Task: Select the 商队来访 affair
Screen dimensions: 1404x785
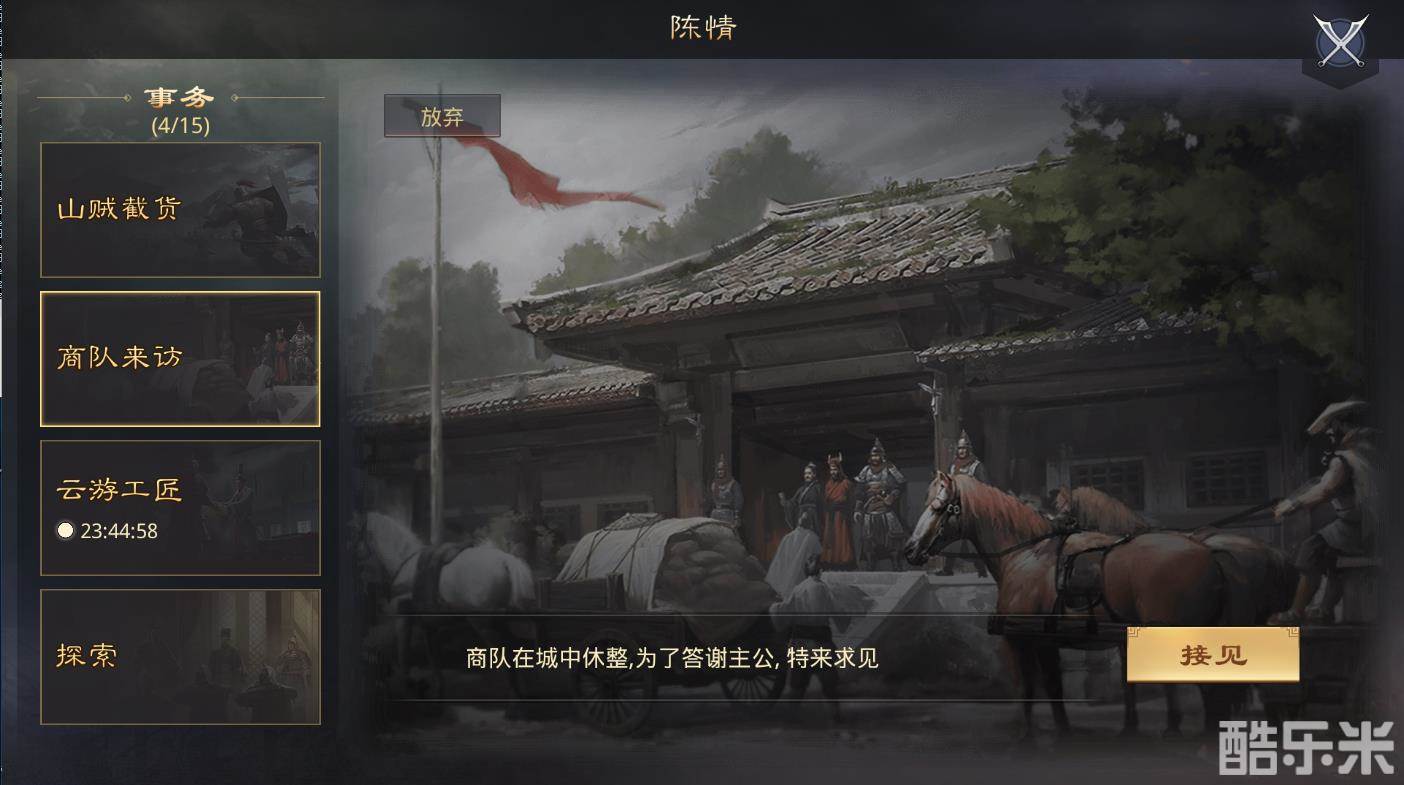Action: click(x=180, y=359)
